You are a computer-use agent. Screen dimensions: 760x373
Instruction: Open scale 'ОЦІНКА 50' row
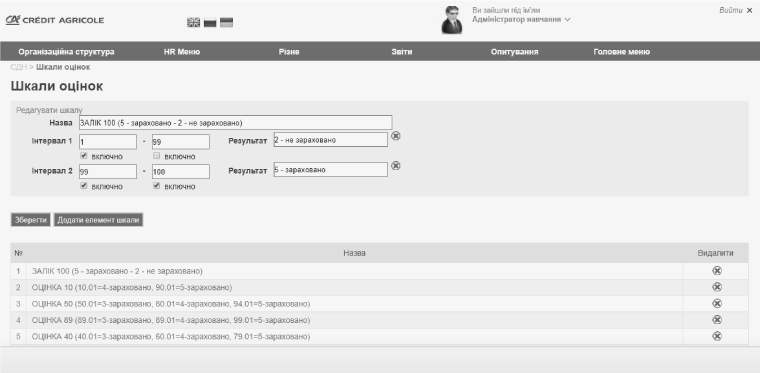171,304
